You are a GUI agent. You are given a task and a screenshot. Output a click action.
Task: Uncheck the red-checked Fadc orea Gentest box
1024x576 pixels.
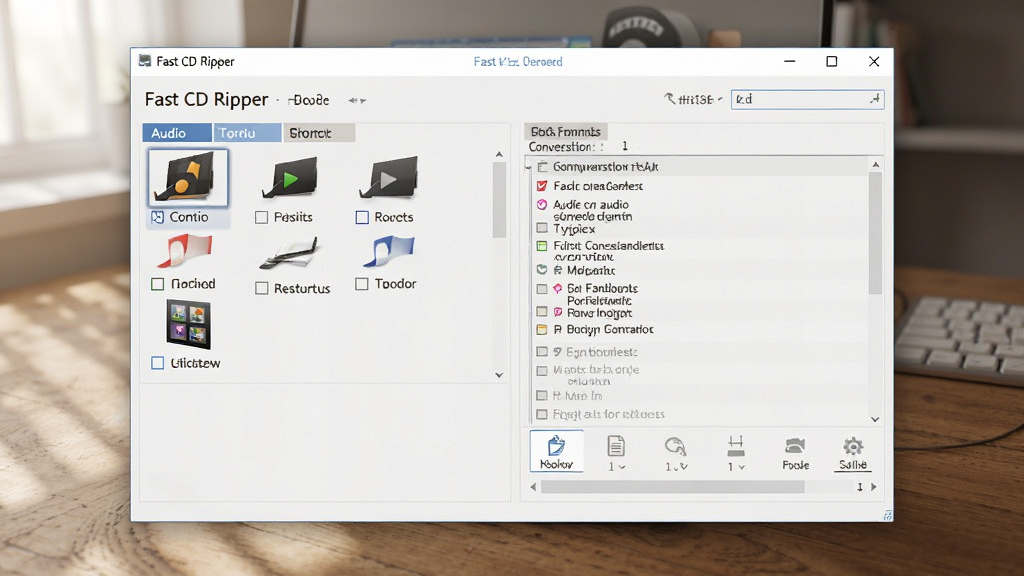click(541, 186)
